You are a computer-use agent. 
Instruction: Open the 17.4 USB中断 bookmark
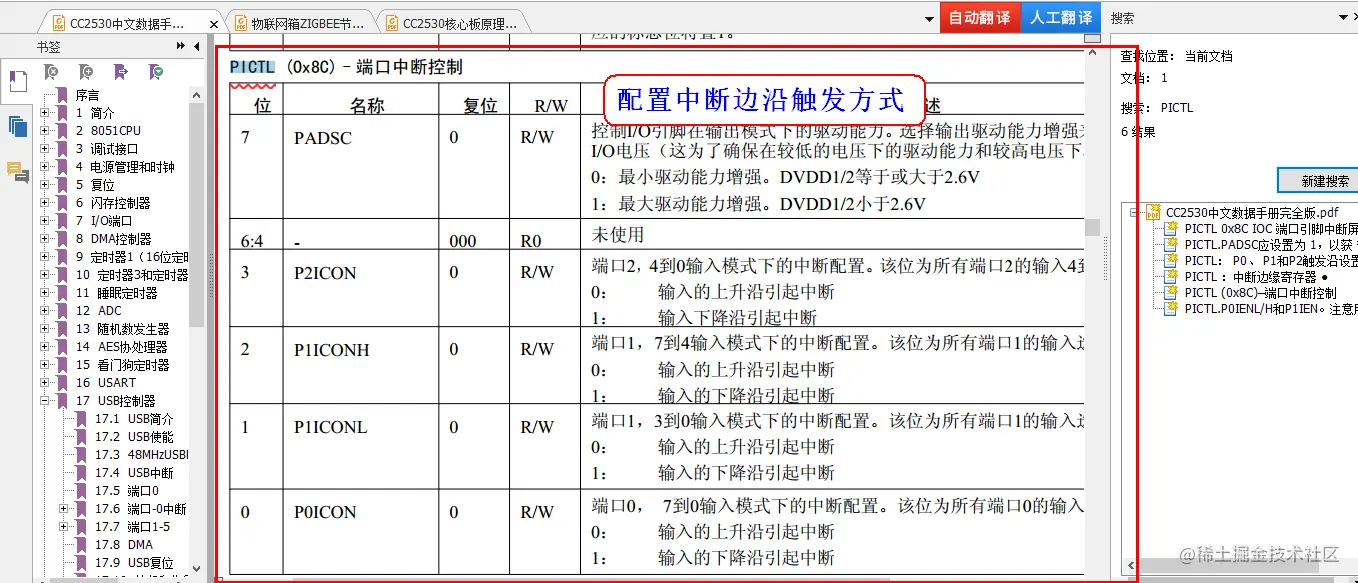(x=134, y=473)
